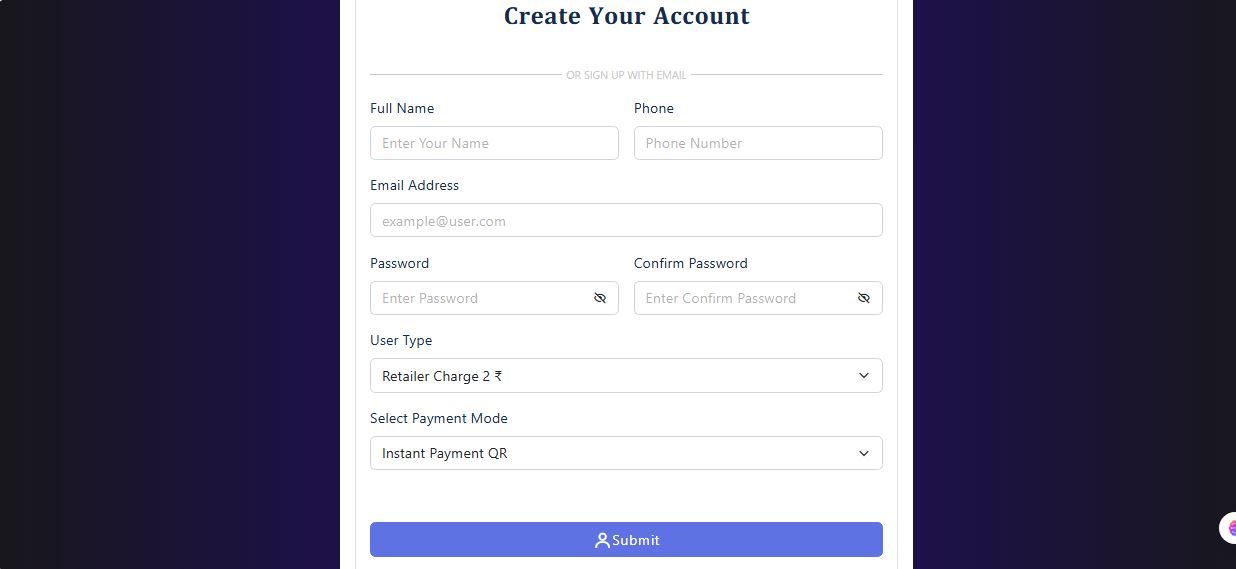Open the Instant Payment QR combo box
This screenshot has width=1236, height=569.
(x=626, y=453)
